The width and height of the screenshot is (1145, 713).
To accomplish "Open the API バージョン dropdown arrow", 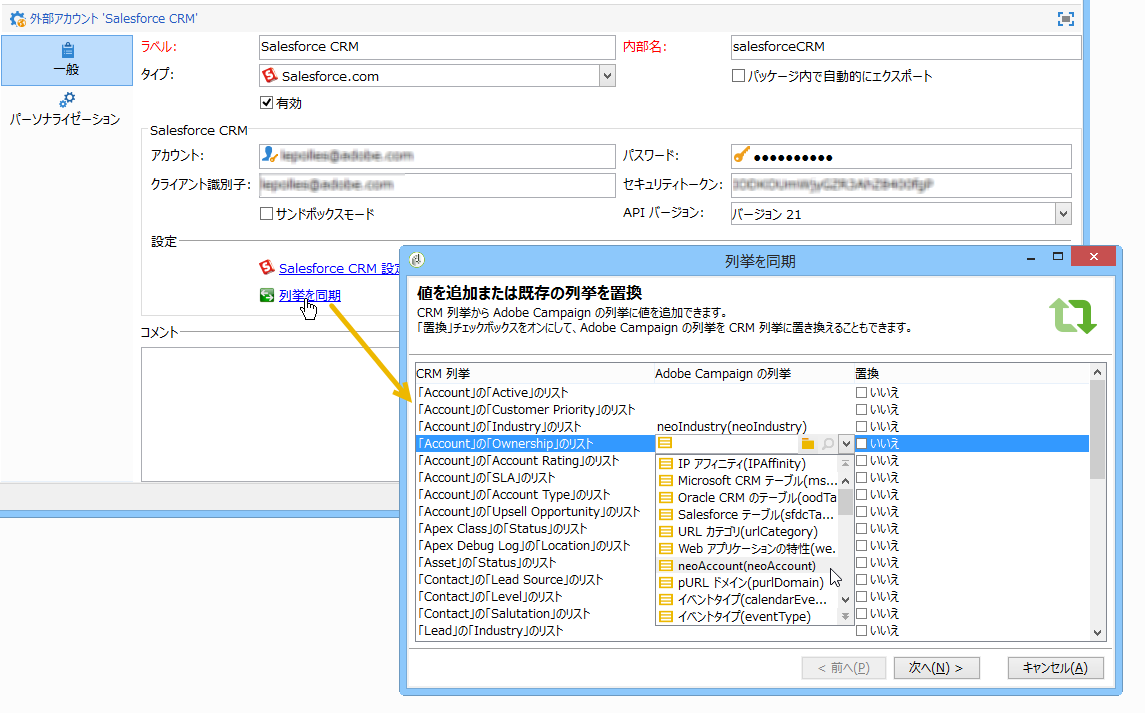I will (1063, 213).
